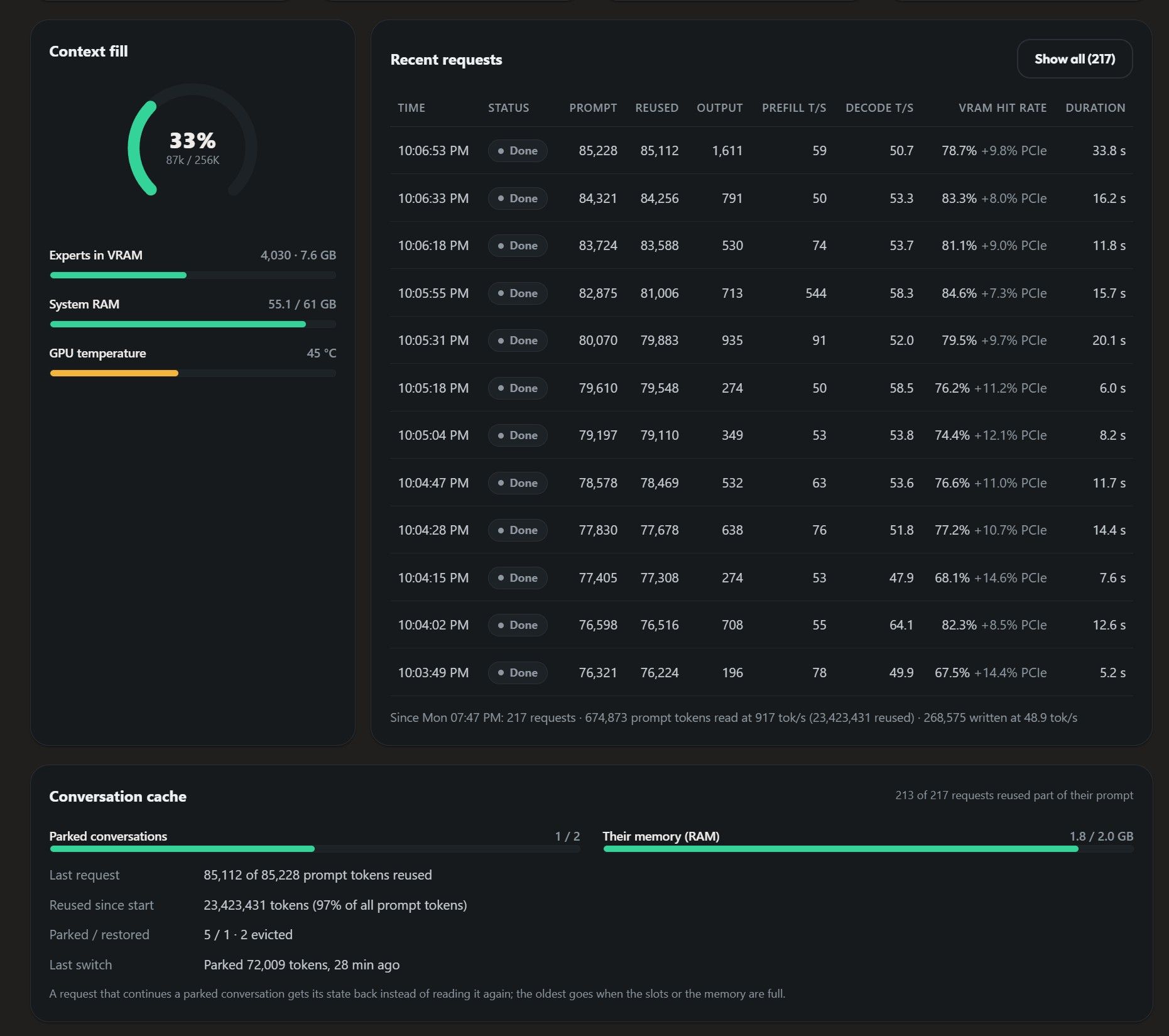Click the TIME column header
1169x1036 pixels.
pyautogui.click(x=411, y=108)
